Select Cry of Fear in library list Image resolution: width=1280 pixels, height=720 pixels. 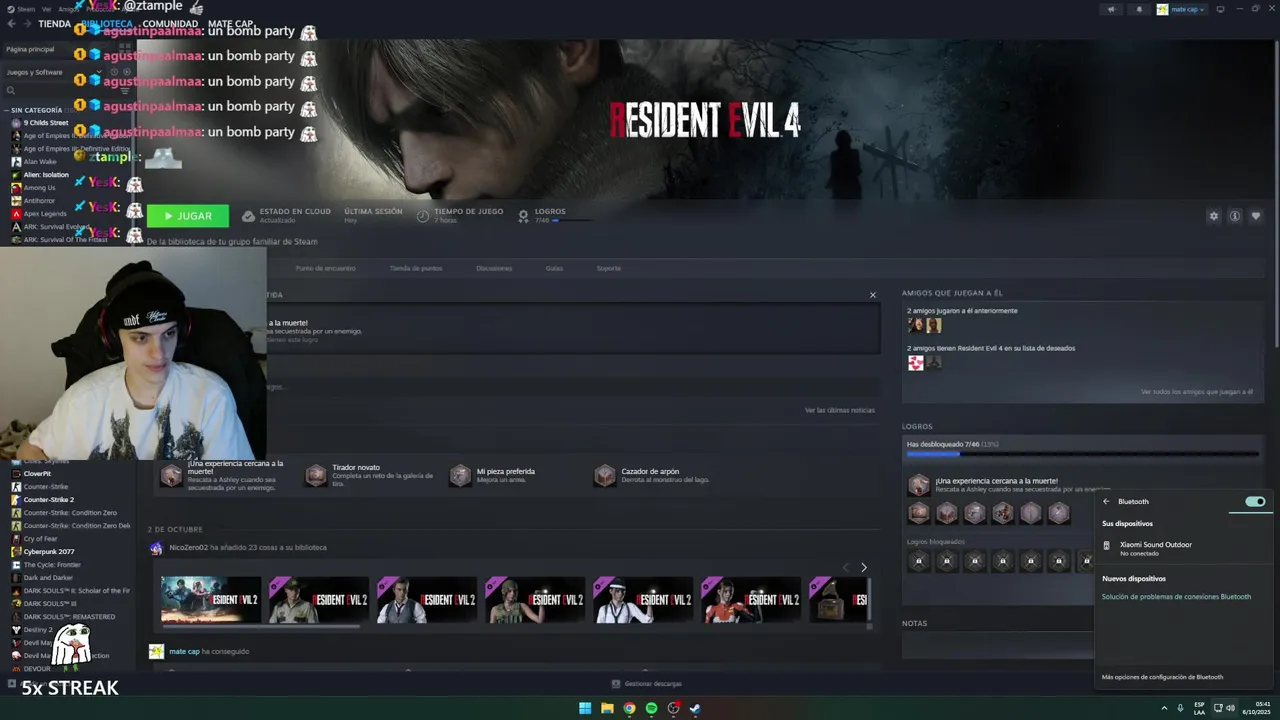click(41, 539)
